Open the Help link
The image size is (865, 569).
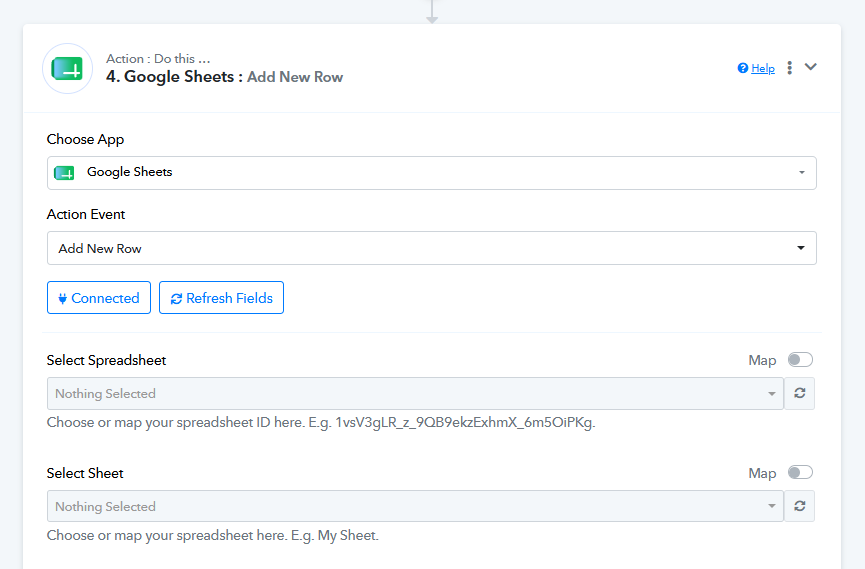coord(763,68)
